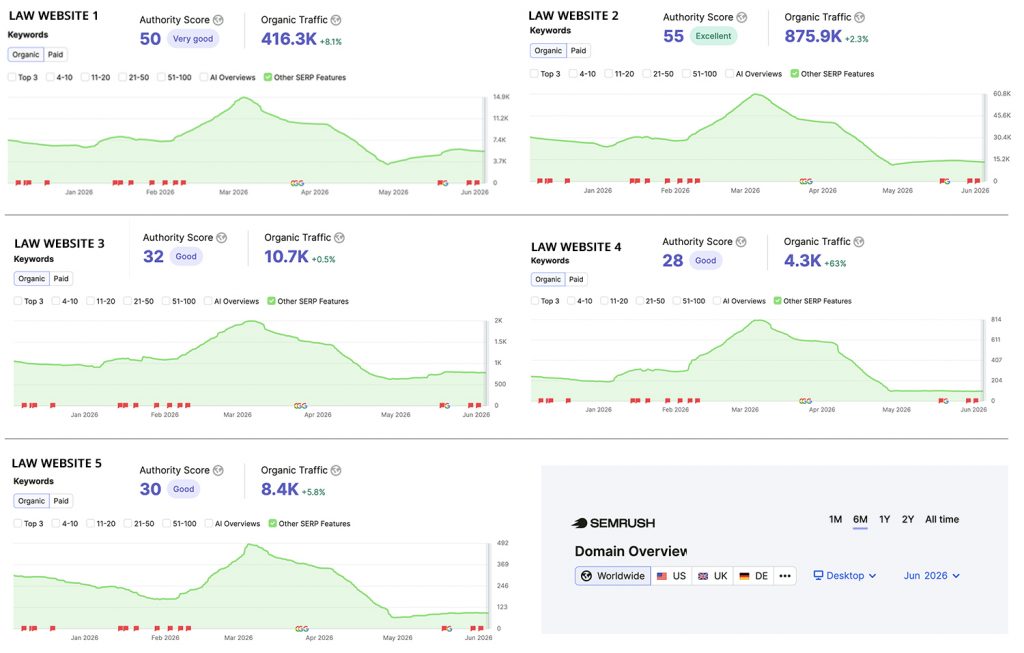Click Google update marker on Law Website 2 chart
The image size is (1024, 653).
click(x=807, y=181)
